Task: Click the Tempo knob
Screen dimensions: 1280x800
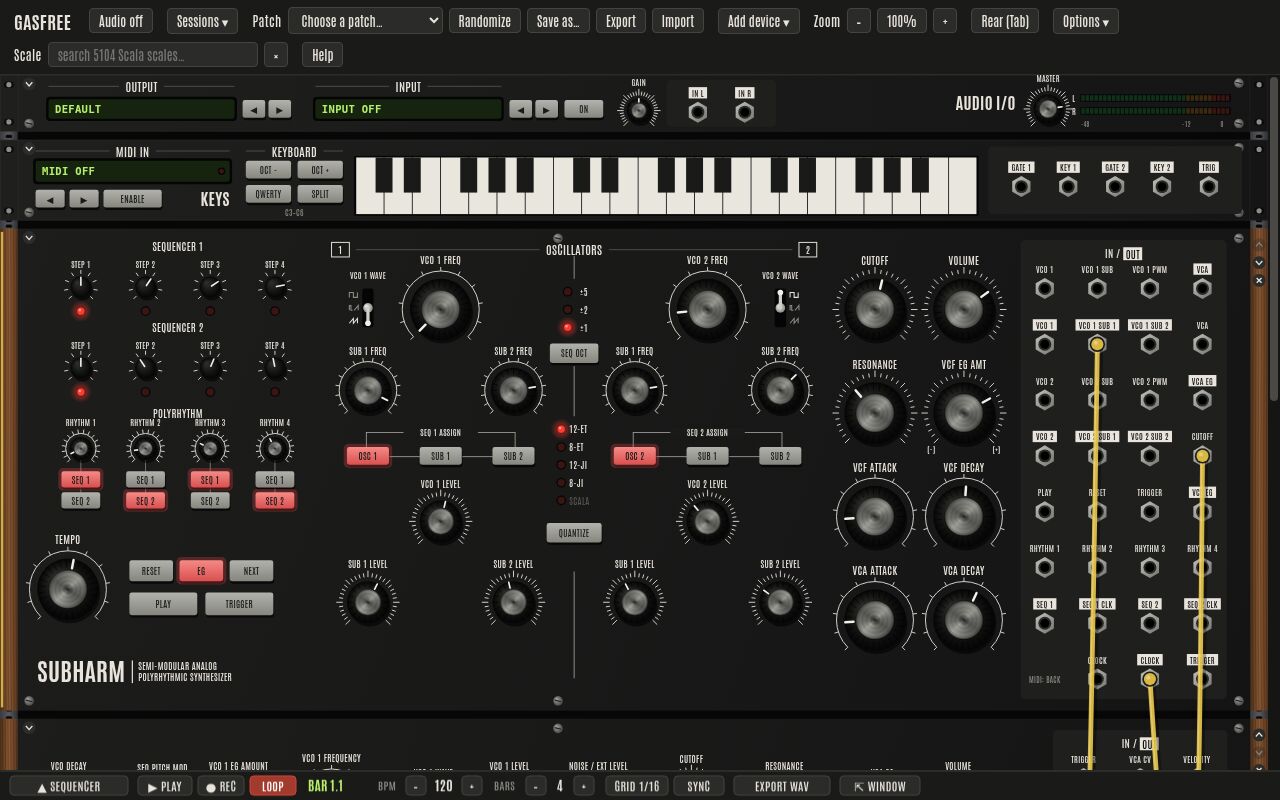Action: tap(68, 588)
